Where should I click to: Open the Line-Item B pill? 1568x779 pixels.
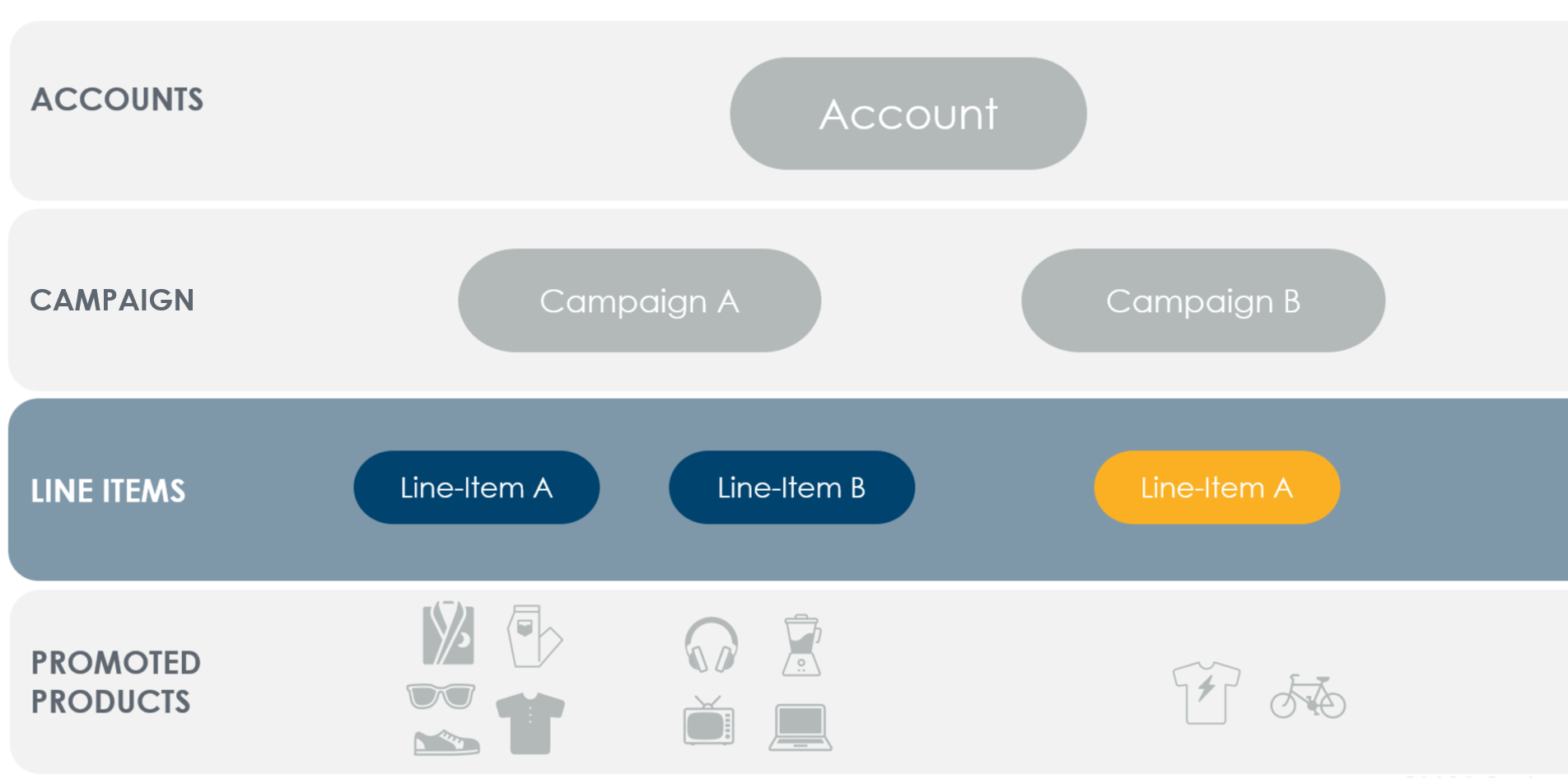792,487
